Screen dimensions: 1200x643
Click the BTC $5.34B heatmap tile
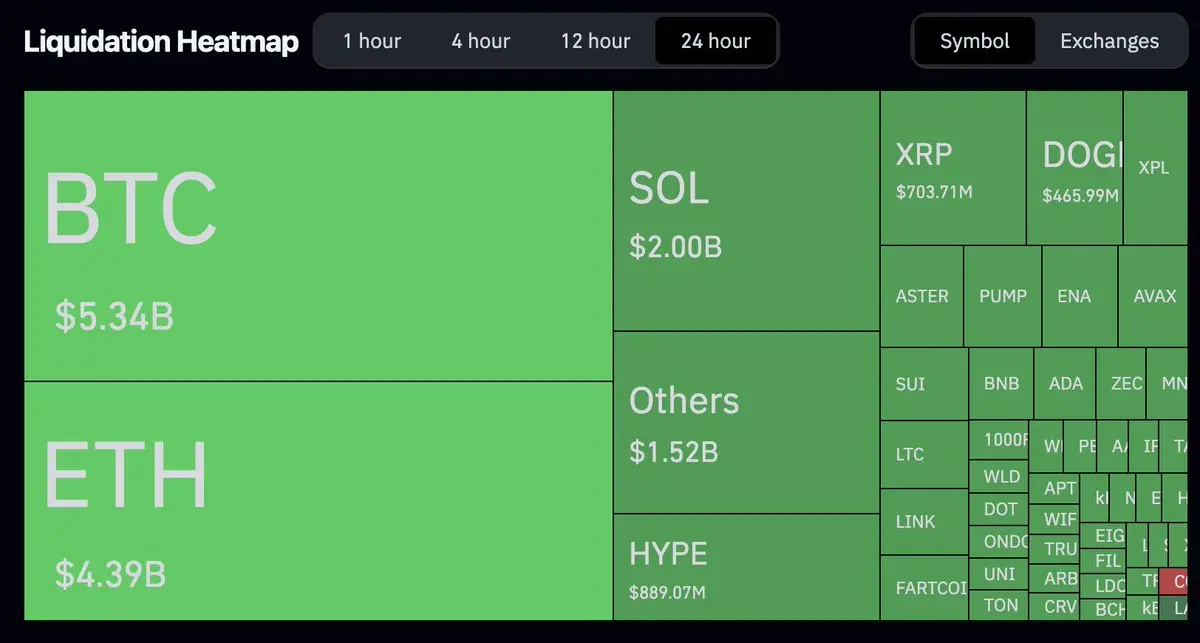point(318,236)
